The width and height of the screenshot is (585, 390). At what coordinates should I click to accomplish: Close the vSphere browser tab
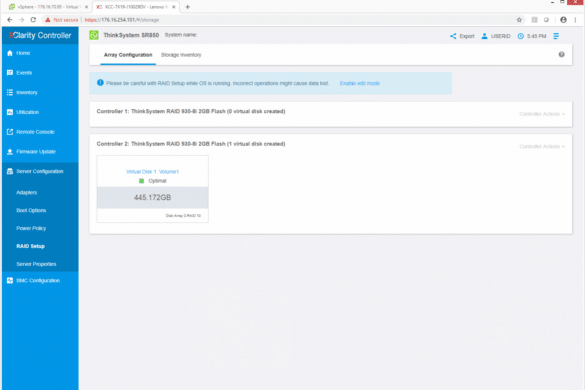pos(86,7)
